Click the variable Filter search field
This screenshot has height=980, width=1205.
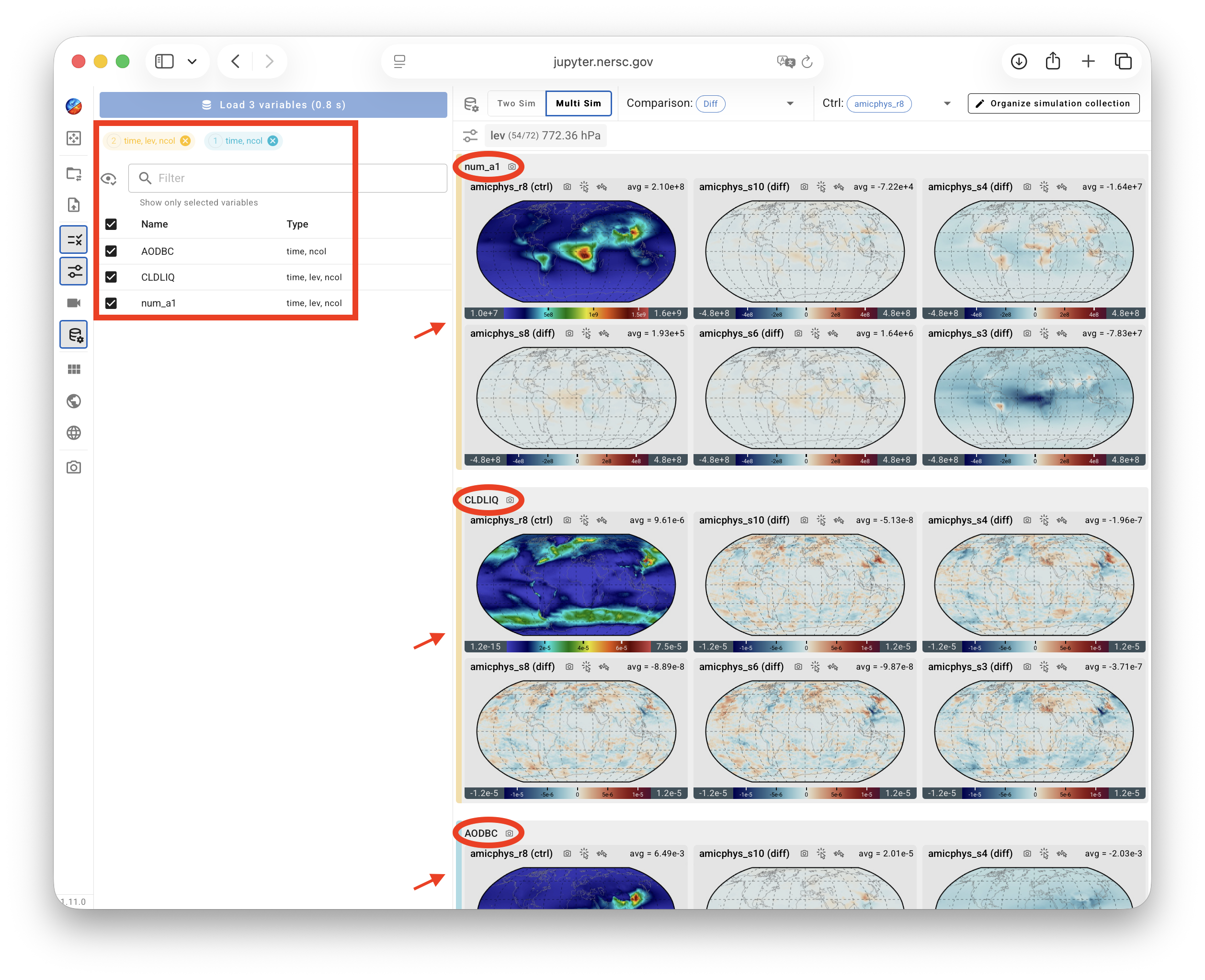point(287,178)
